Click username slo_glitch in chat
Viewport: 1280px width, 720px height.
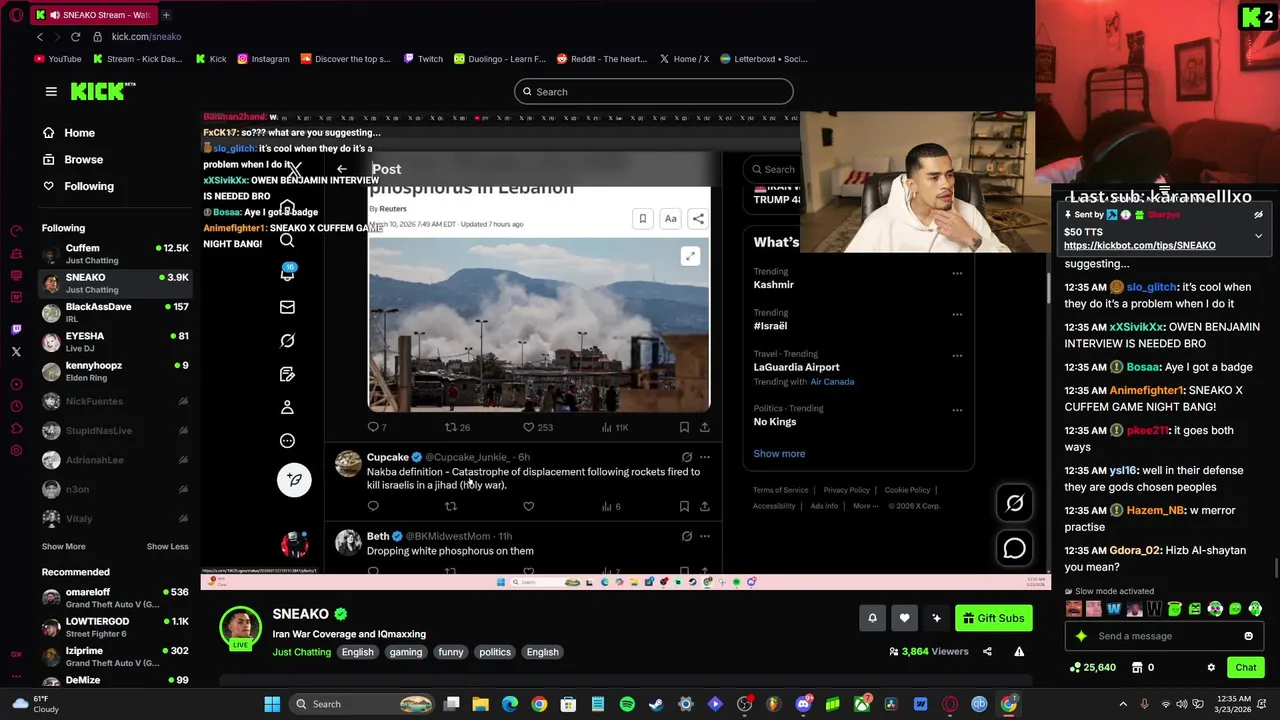click(1151, 287)
